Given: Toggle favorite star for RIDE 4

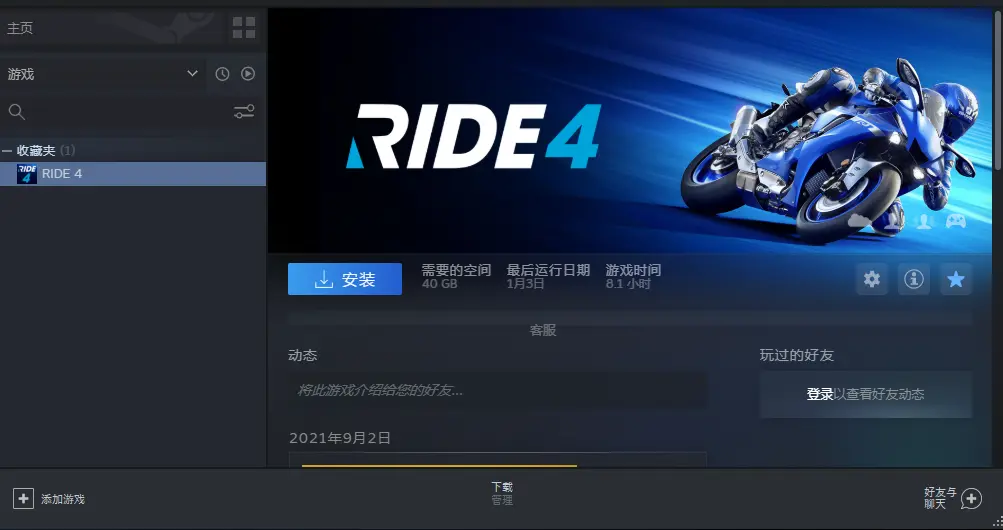Looking at the screenshot, I should point(956,279).
